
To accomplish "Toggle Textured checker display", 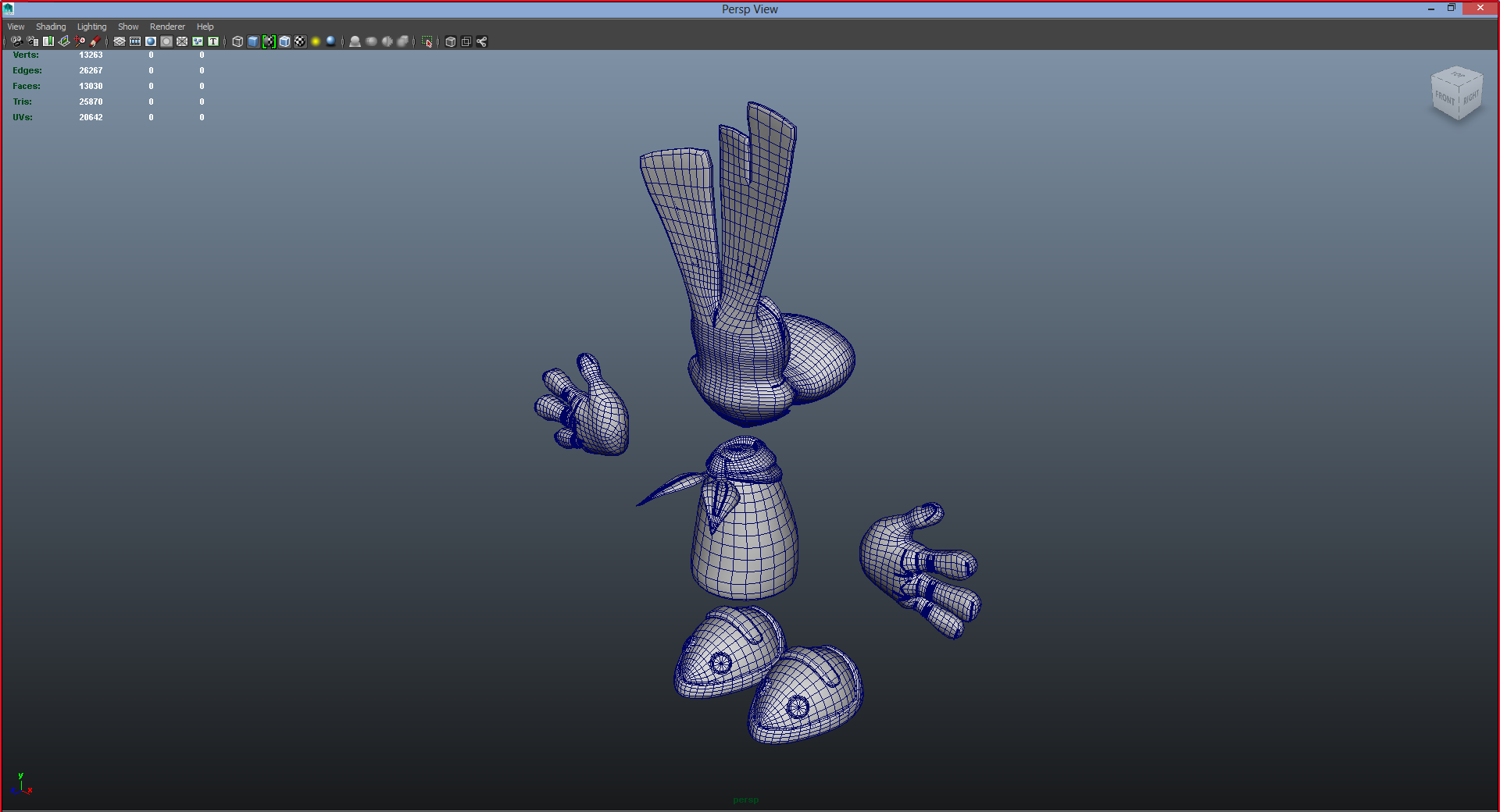I will pyautogui.click(x=300, y=41).
